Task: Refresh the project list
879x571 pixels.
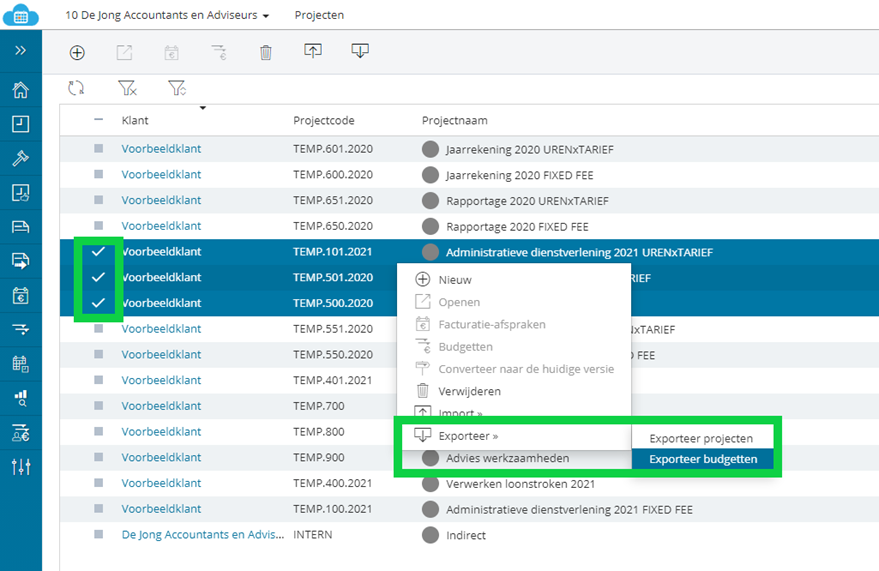Action: [x=76, y=88]
